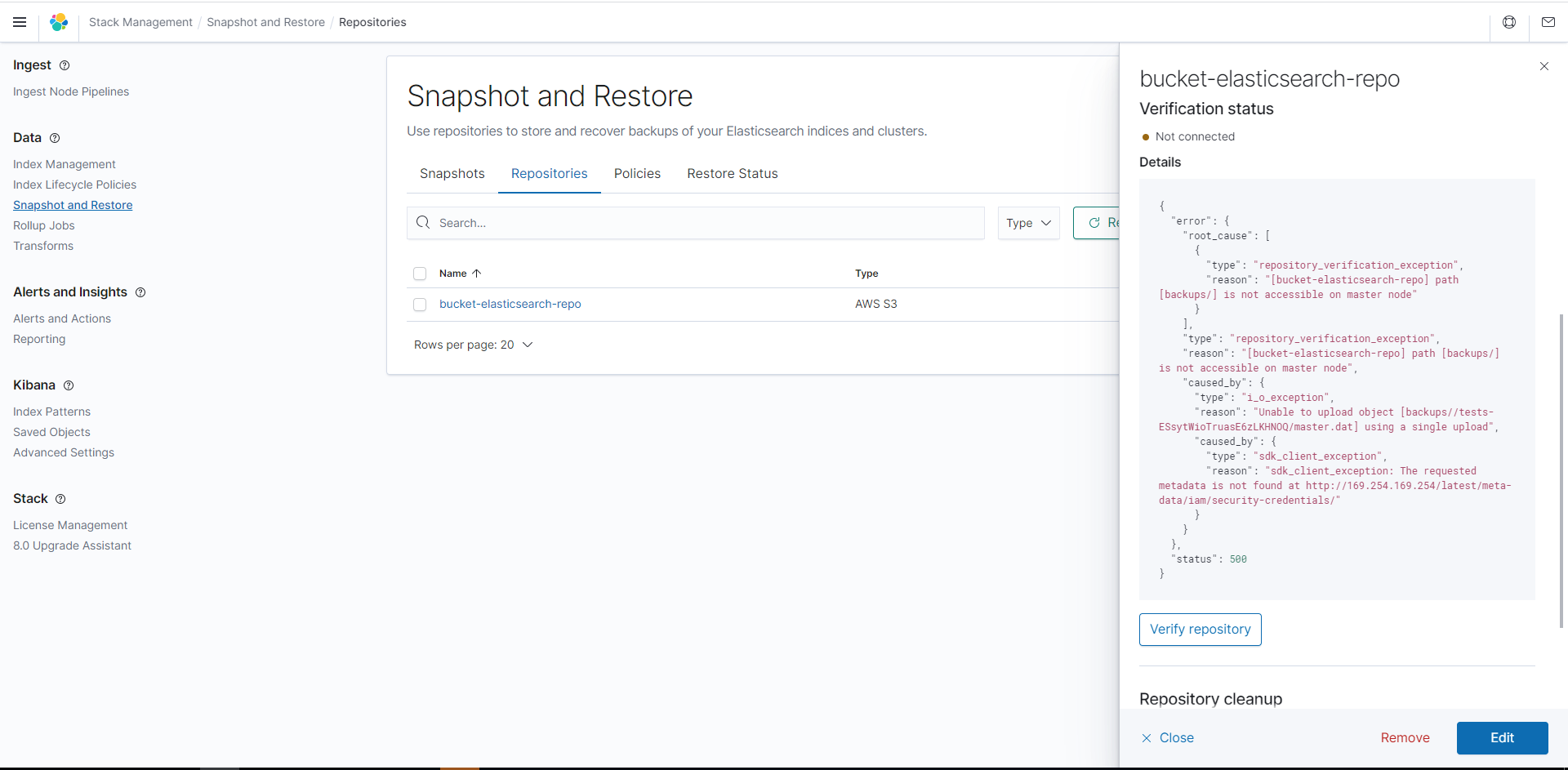Open 8.0 Upgrade Assistant
The height and width of the screenshot is (770, 1568).
(72, 545)
